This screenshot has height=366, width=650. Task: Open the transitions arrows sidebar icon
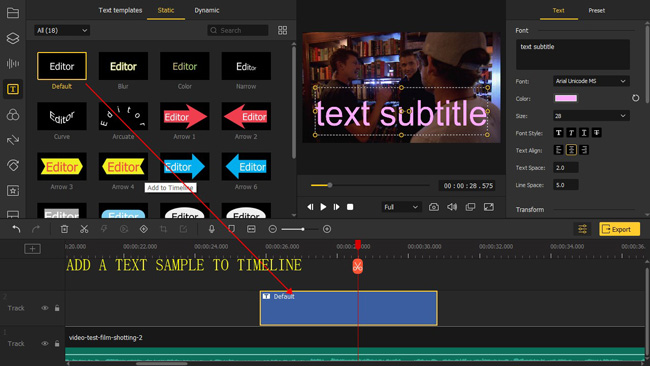pos(13,140)
